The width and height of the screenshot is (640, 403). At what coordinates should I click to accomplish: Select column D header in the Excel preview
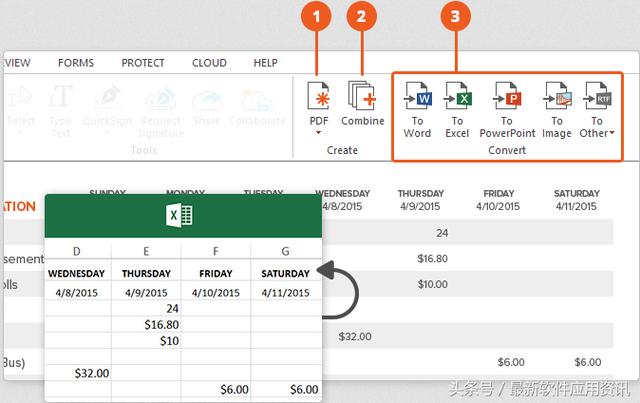click(77, 252)
